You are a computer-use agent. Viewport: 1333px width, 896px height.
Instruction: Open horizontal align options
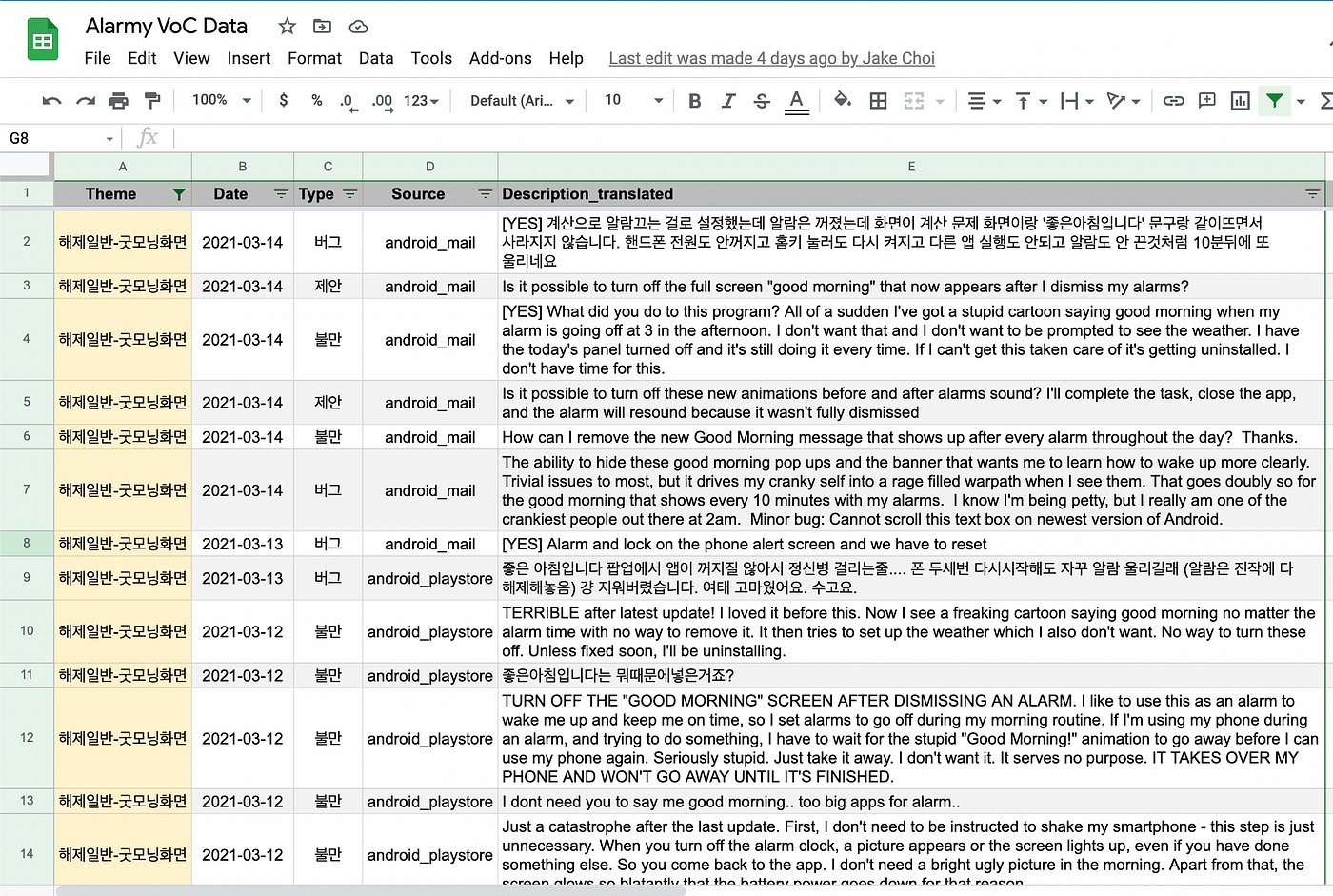(984, 101)
